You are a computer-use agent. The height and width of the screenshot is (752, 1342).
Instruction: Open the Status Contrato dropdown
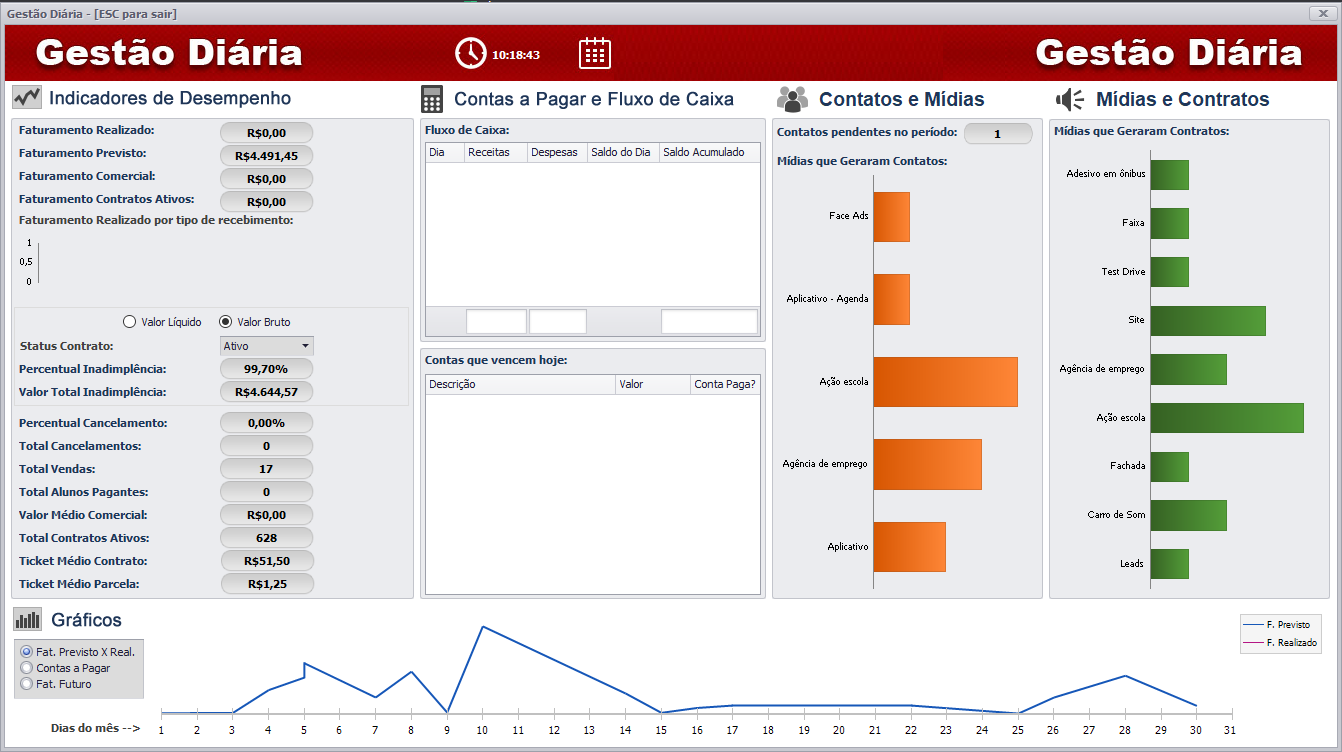267,346
